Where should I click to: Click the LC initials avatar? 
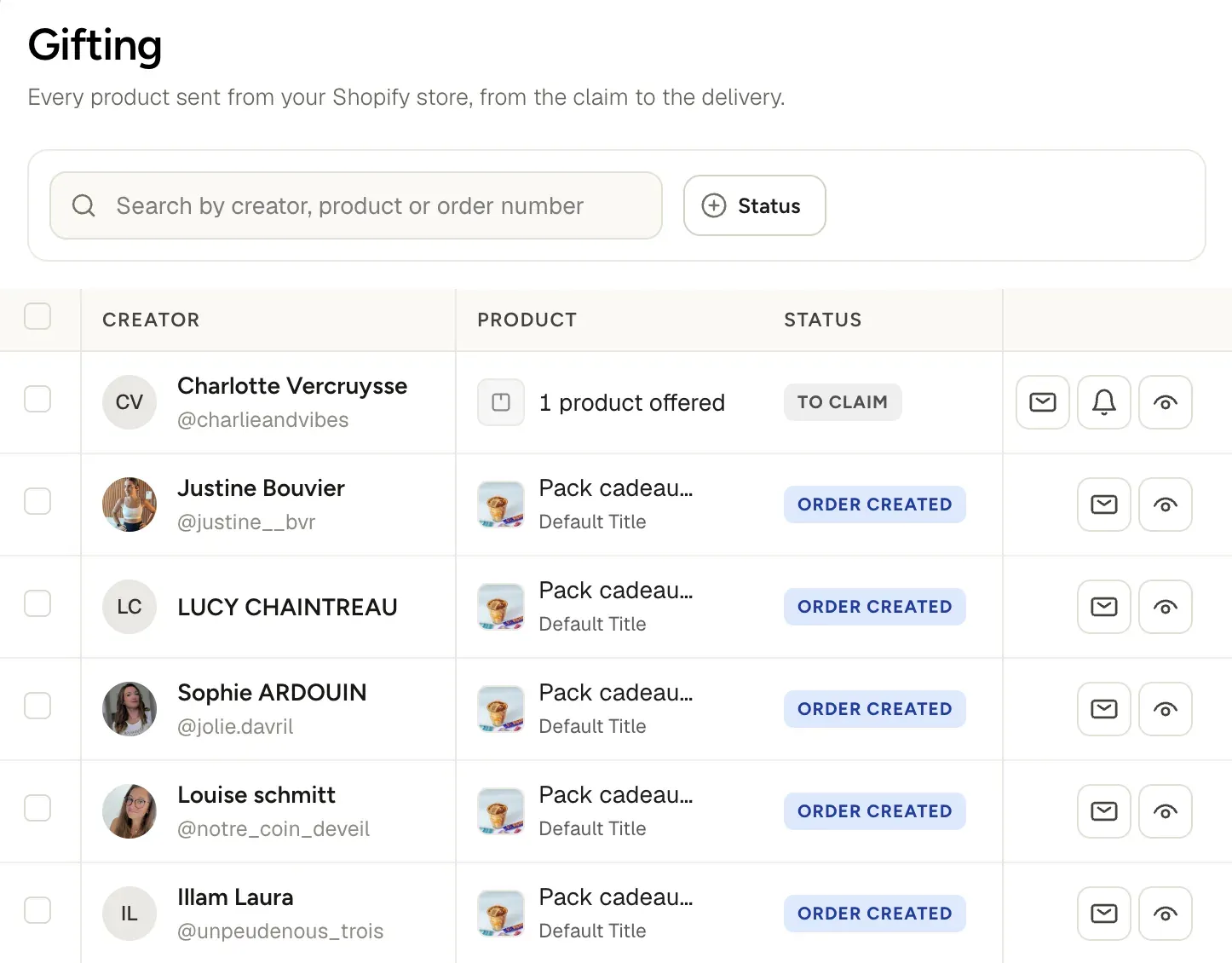tap(130, 607)
